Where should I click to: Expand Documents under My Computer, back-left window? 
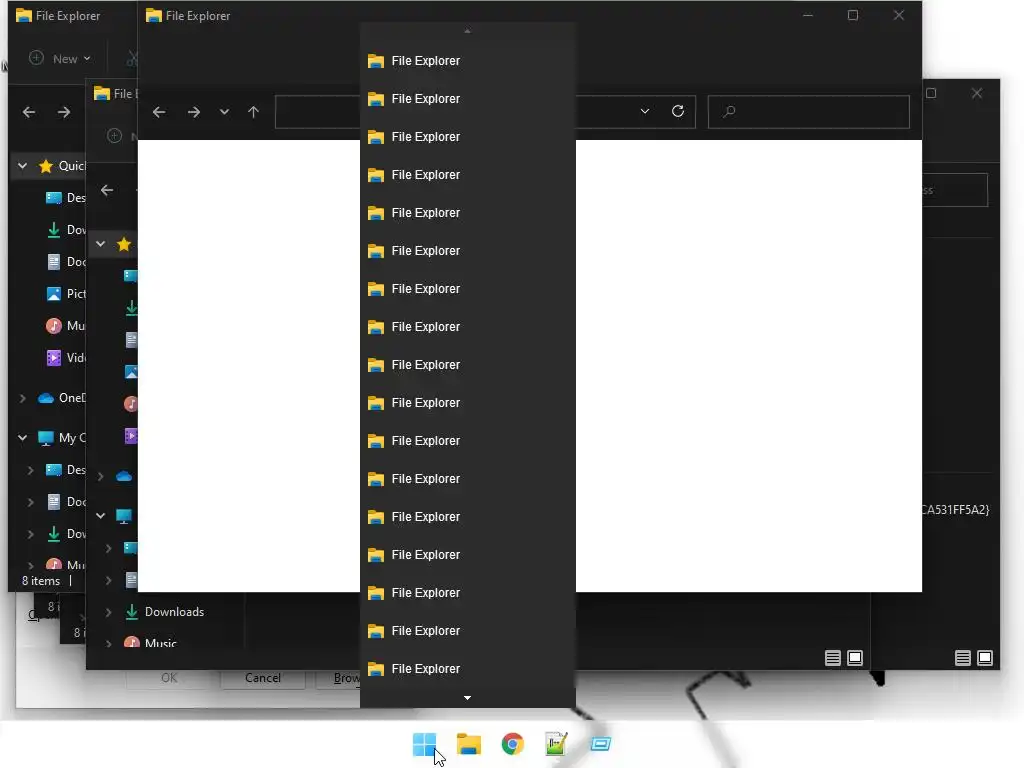[x=30, y=502]
